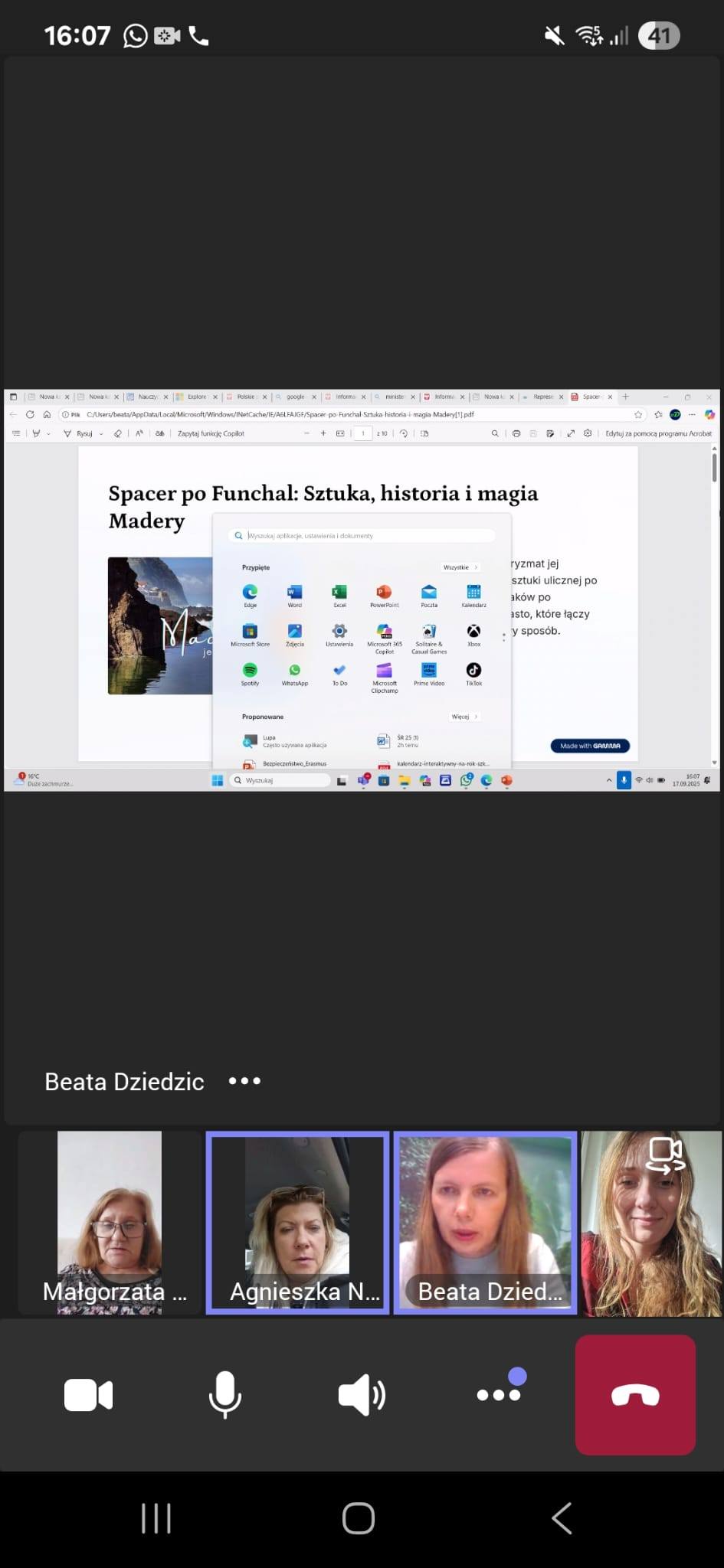This screenshot has height=1568, width=724.
Task: Select Małgorzata participant video tile
Action: pyautogui.click(x=110, y=1223)
